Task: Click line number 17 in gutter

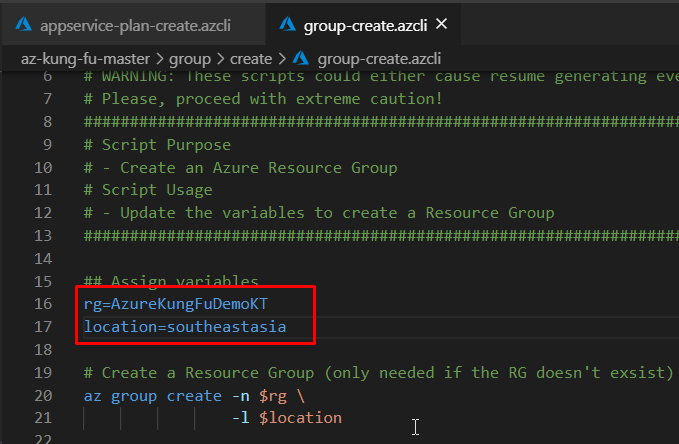Action: click(41, 327)
